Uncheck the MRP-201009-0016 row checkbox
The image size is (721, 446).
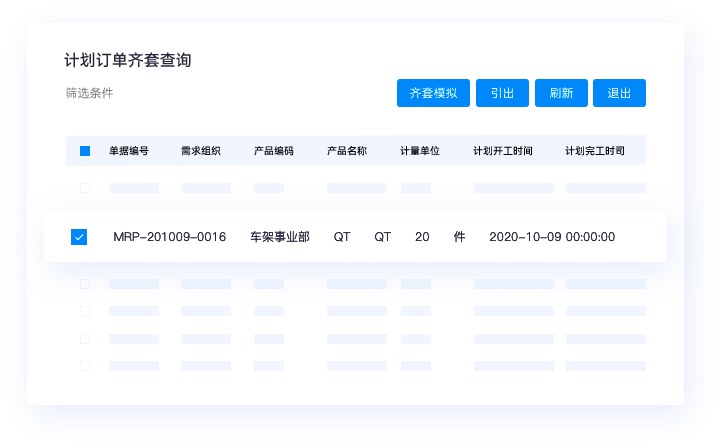click(x=79, y=237)
